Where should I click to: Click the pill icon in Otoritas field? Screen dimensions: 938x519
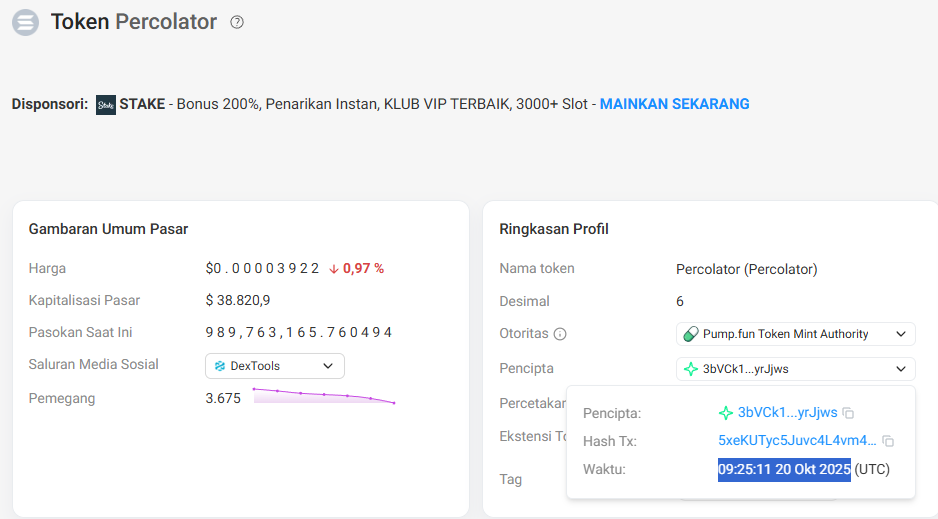(690, 334)
